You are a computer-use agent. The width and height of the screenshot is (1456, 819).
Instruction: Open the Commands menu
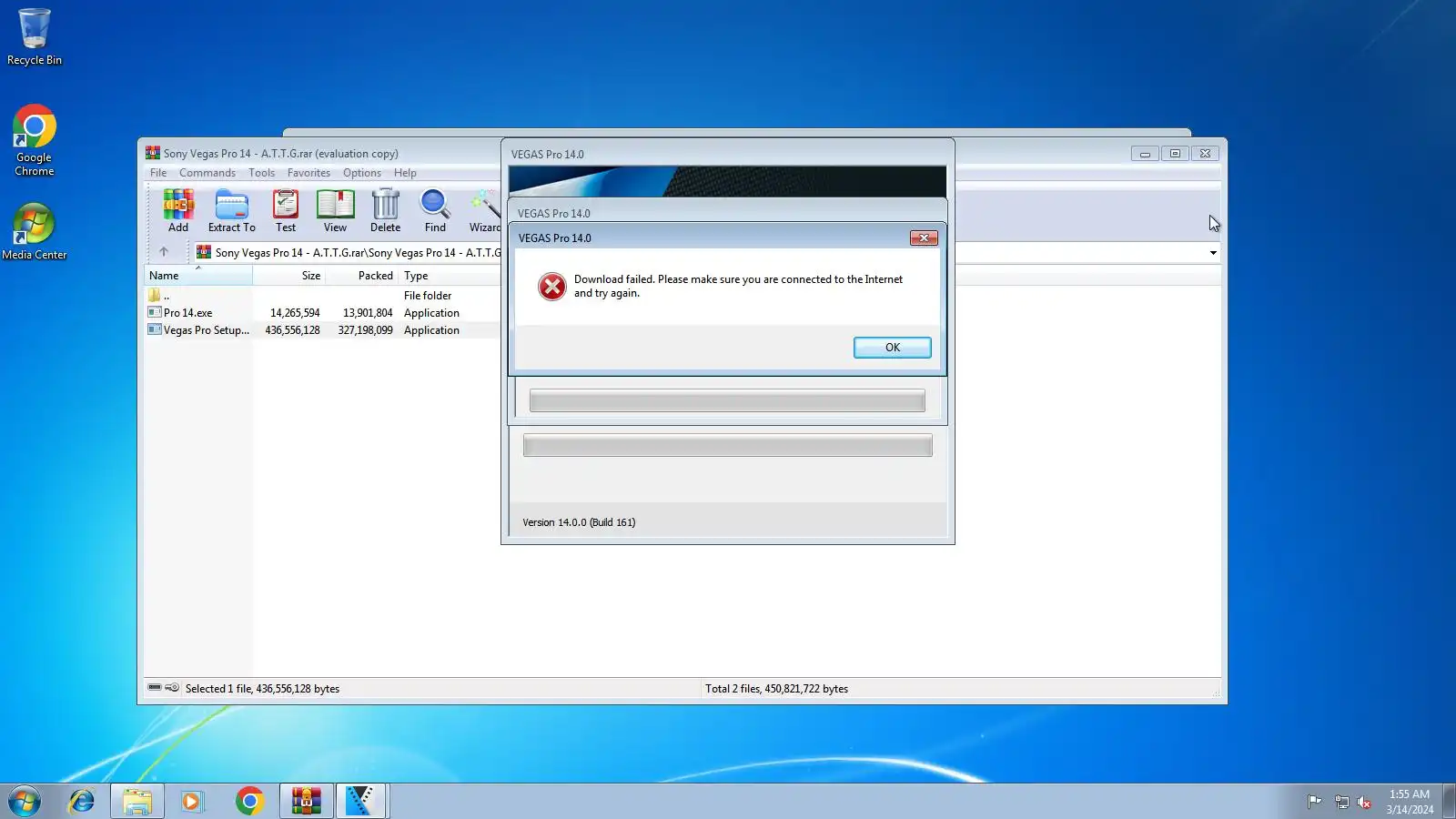pos(207,173)
